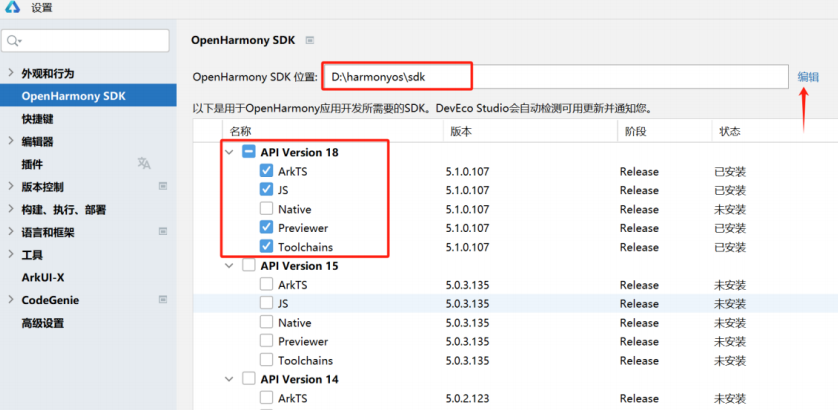Viewport: 838px width, 410px height.
Task: Expand CodeGenie settings section
Action: [11, 300]
